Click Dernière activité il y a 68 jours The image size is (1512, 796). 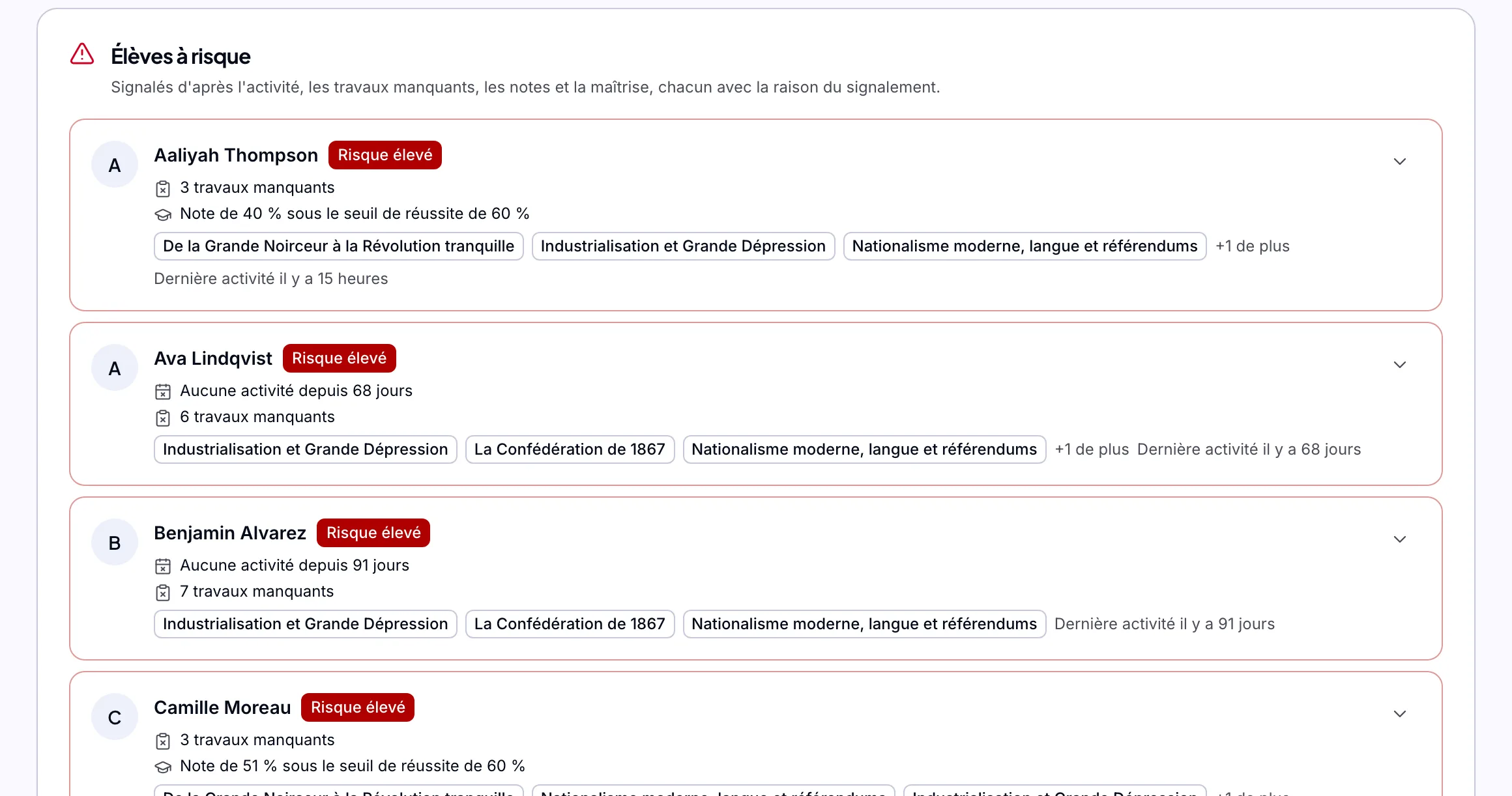(1249, 449)
